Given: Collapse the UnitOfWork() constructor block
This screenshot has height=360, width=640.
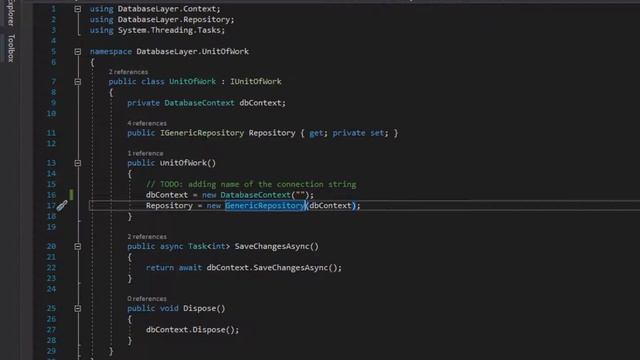Looking at the screenshot, I should [x=78, y=163].
